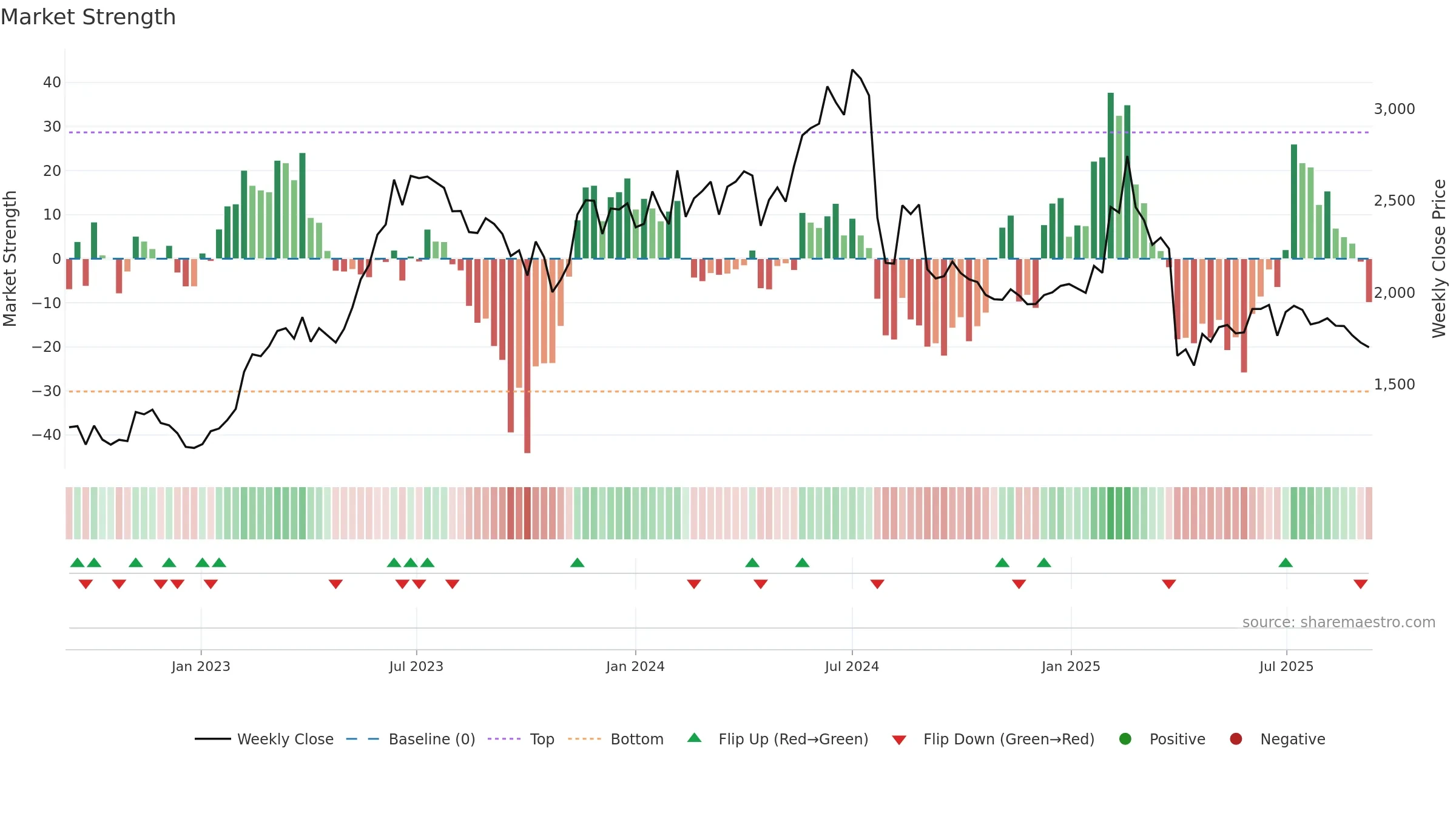Click the Weekly Close legend entry

(x=264, y=739)
